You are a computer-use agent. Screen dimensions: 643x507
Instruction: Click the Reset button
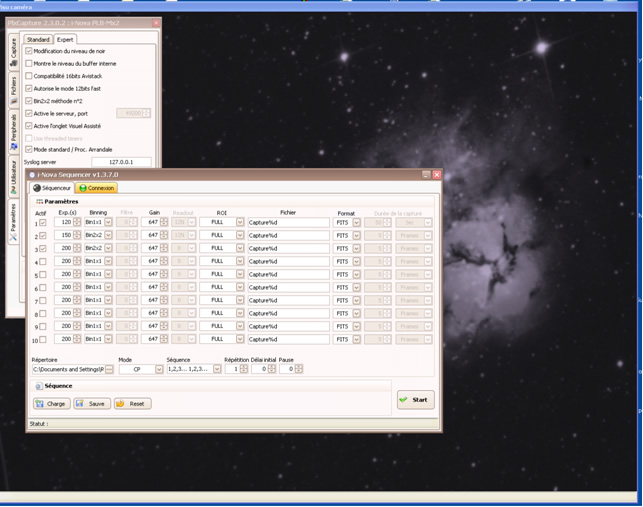132,404
